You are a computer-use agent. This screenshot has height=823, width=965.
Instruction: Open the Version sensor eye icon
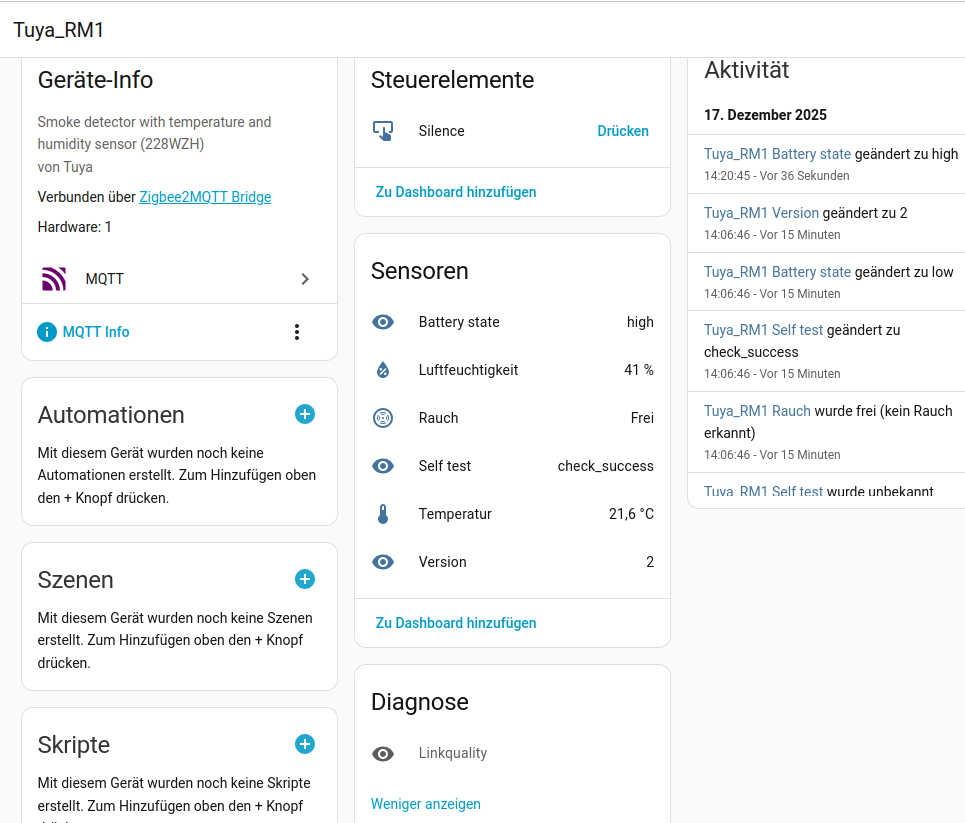click(x=383, y=562)
